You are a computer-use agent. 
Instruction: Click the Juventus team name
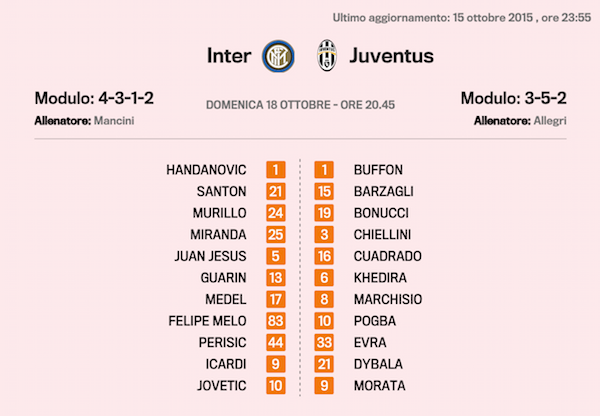pos(391,55)
